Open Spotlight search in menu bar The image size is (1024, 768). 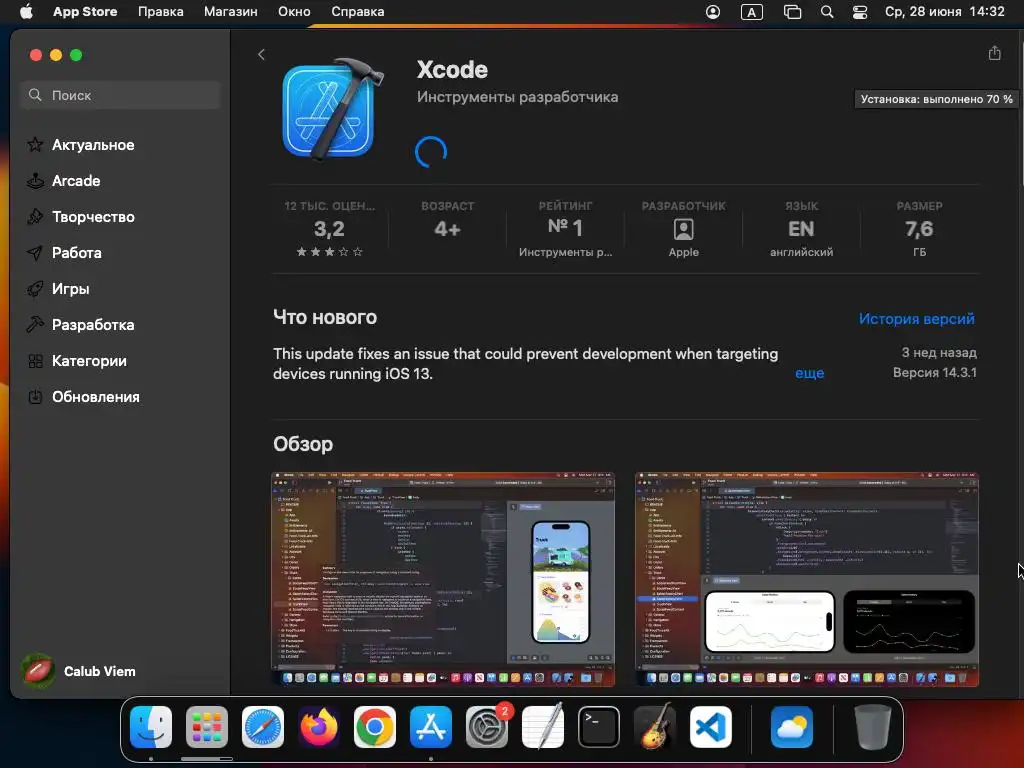pos(827,12)
